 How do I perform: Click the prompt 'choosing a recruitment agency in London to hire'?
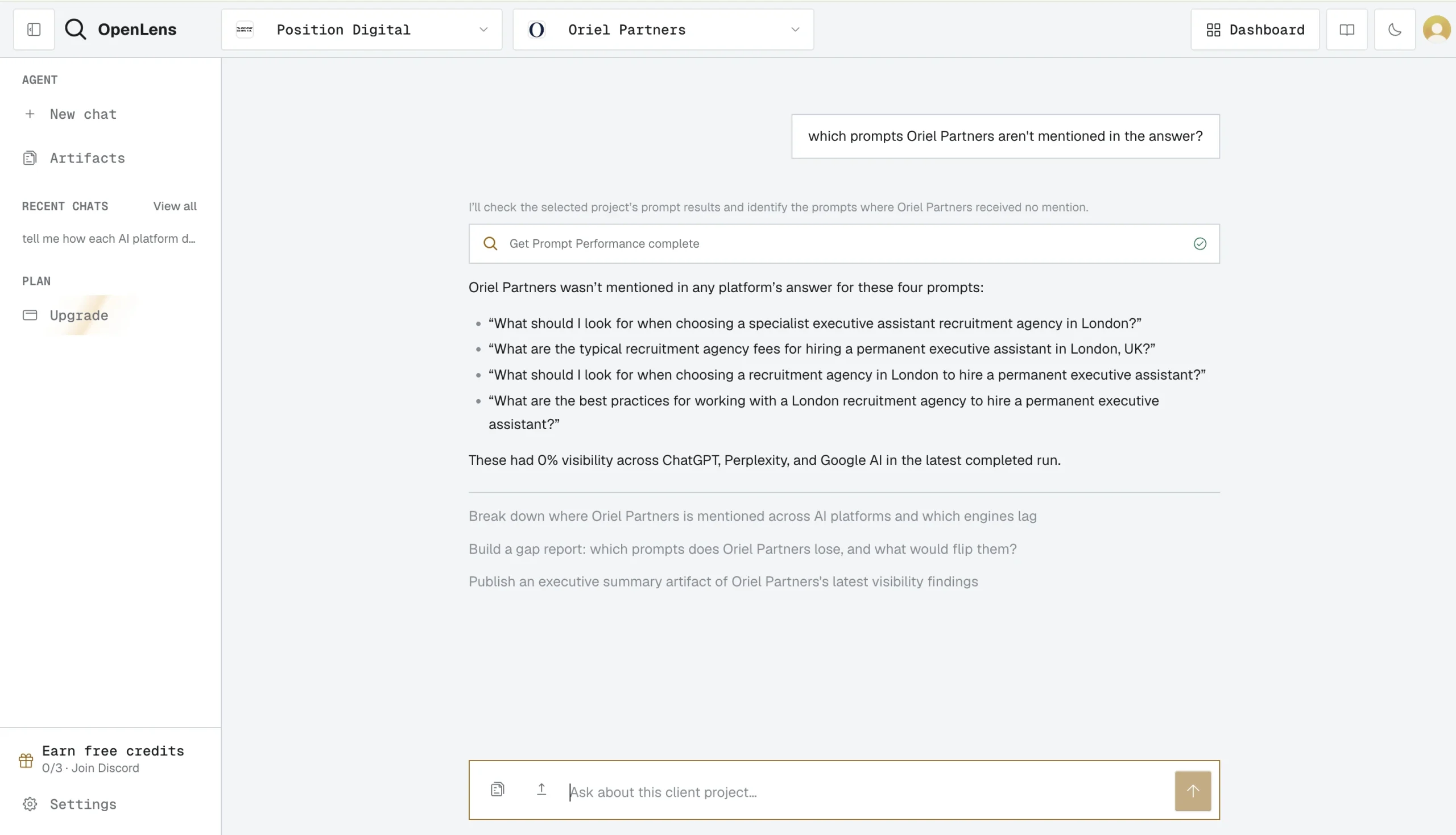[847, 375]
